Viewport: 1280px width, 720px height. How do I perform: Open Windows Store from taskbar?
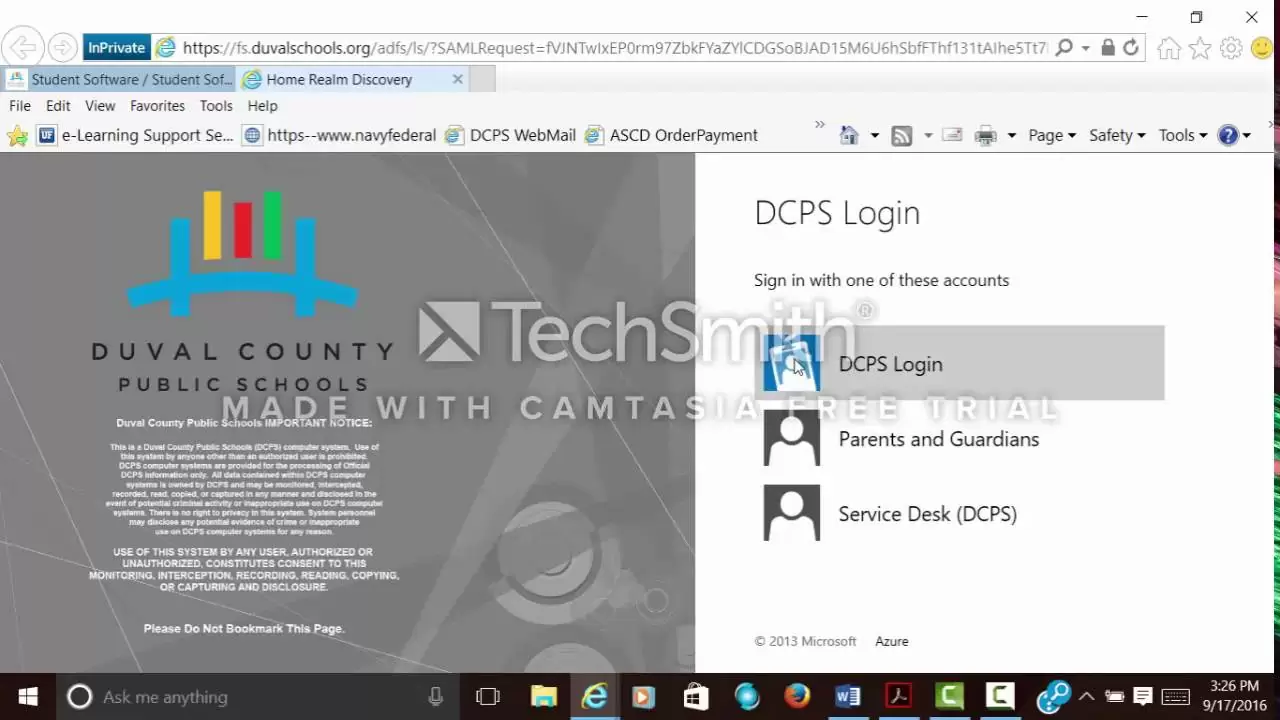coord(695,697)
